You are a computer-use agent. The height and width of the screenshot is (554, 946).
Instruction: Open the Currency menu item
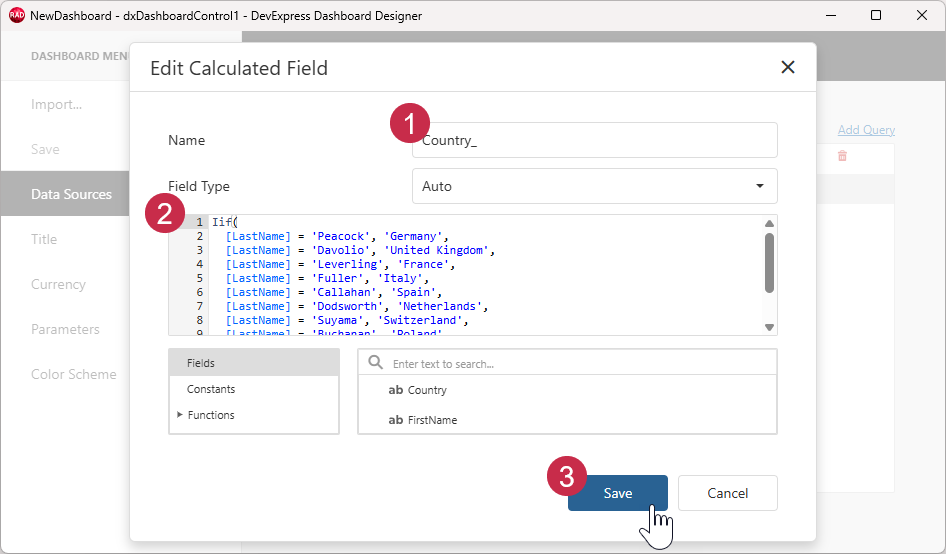tap(59, 284)
